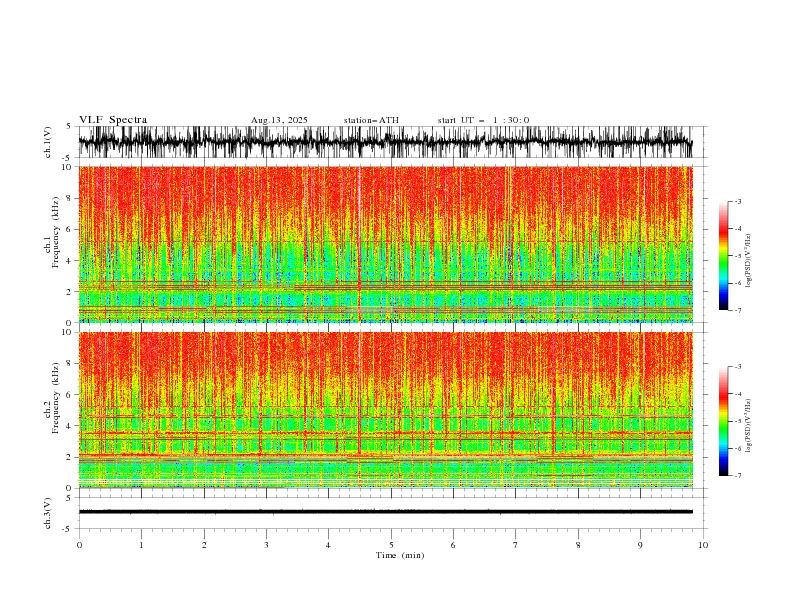Image resolution: width=792 pixels, height=612 pixels.
Task: Click the ch.2 color bar label "log(PSD)(V²/Hz)"
Action: tap(749, 426)
